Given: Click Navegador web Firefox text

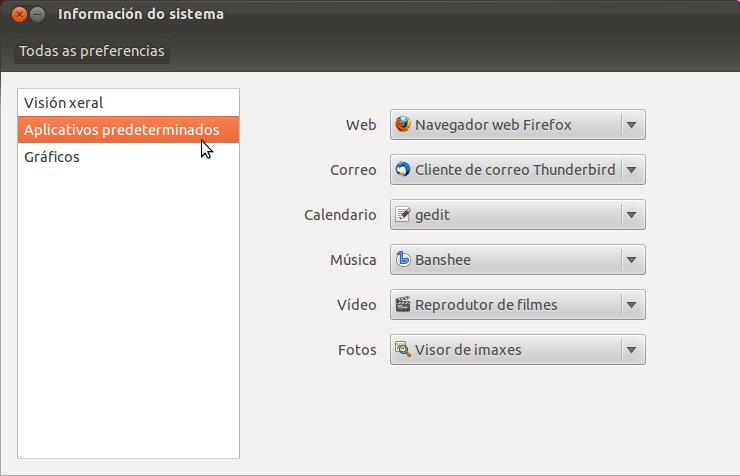Looking at the screenshot, I should click(x=493, y=125).
